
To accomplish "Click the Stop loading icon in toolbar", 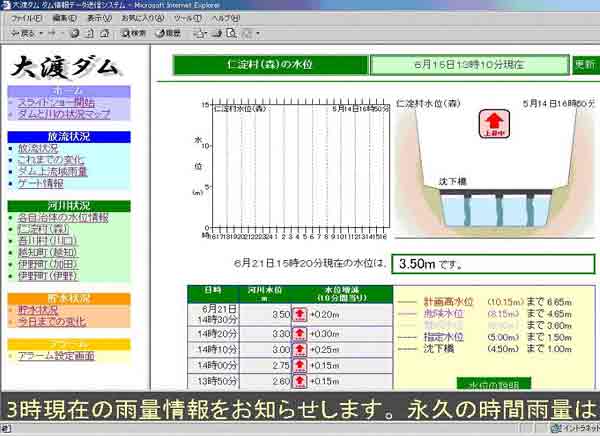I will tap(75, 33).
